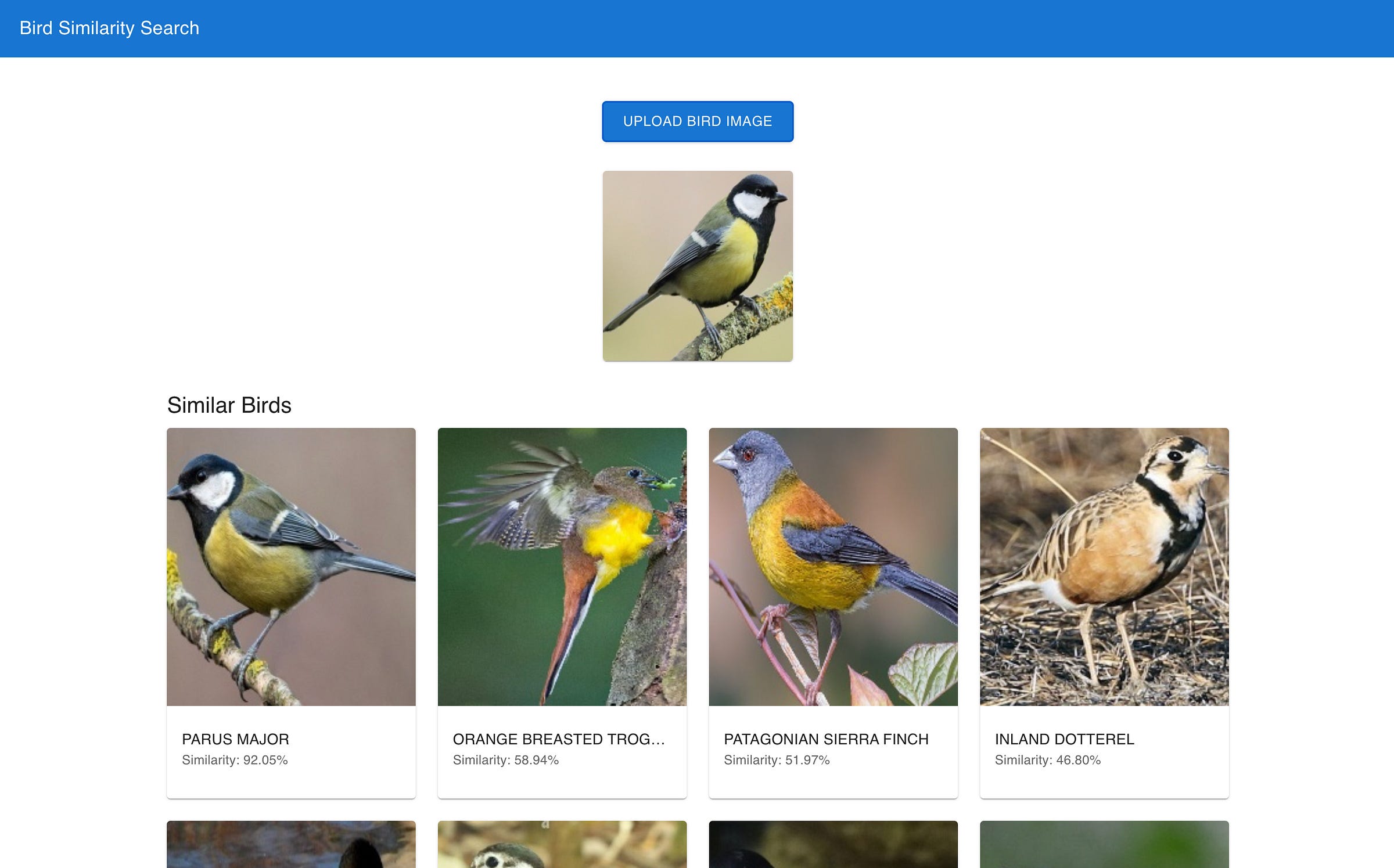Click the Similarity: 58.94% label
This screenshot has height=868, width=1394.
tap(505, 760)
